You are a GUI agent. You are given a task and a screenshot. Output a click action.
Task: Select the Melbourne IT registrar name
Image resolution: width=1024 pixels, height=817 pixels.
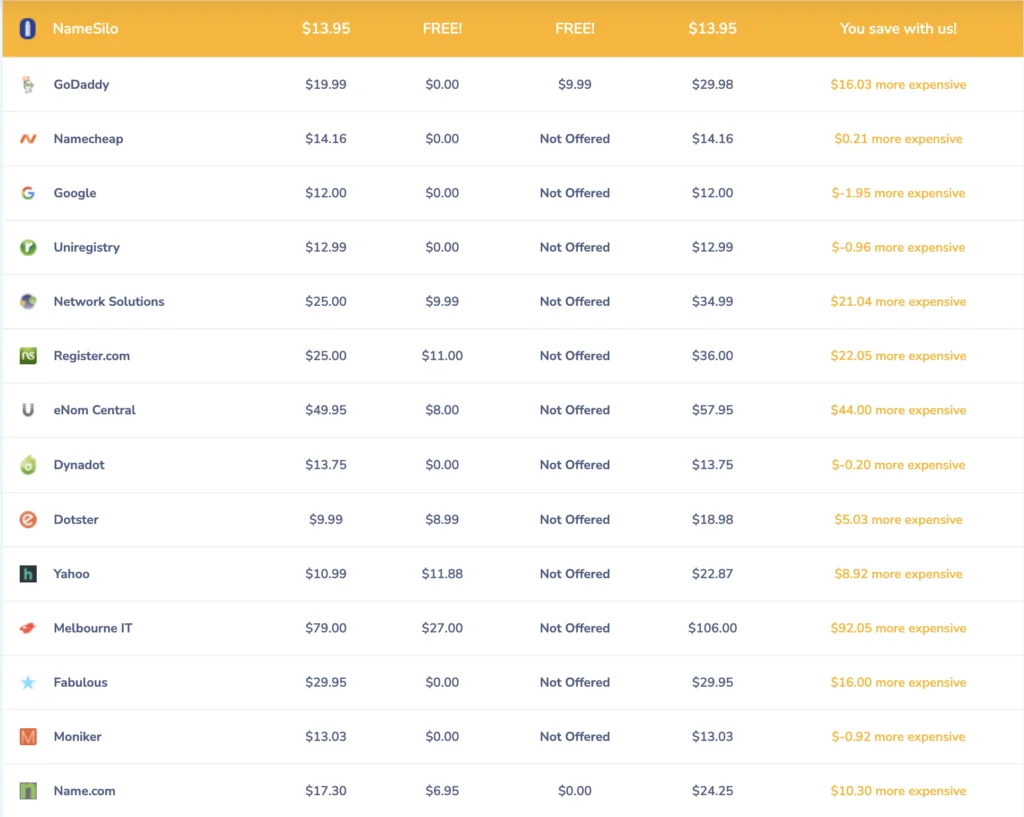point(93,628)
